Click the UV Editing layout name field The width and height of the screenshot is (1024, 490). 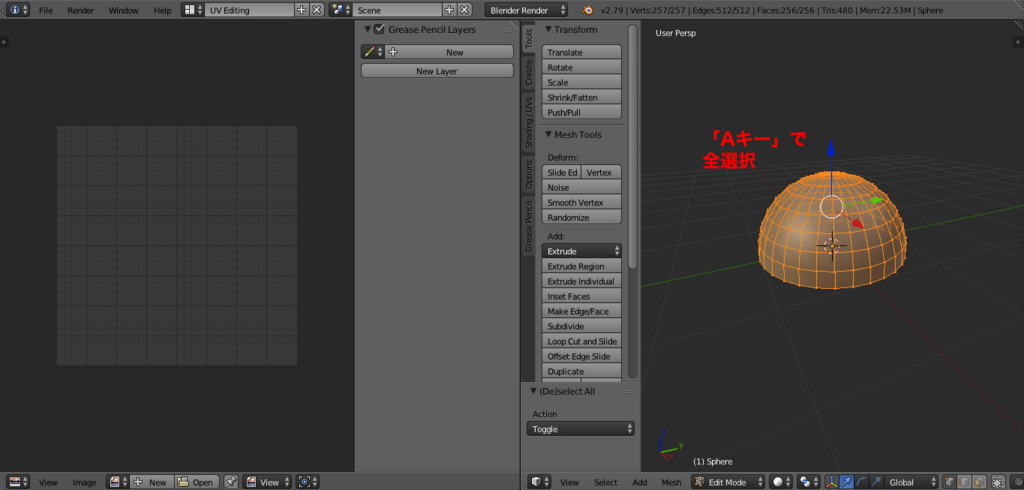249,10
